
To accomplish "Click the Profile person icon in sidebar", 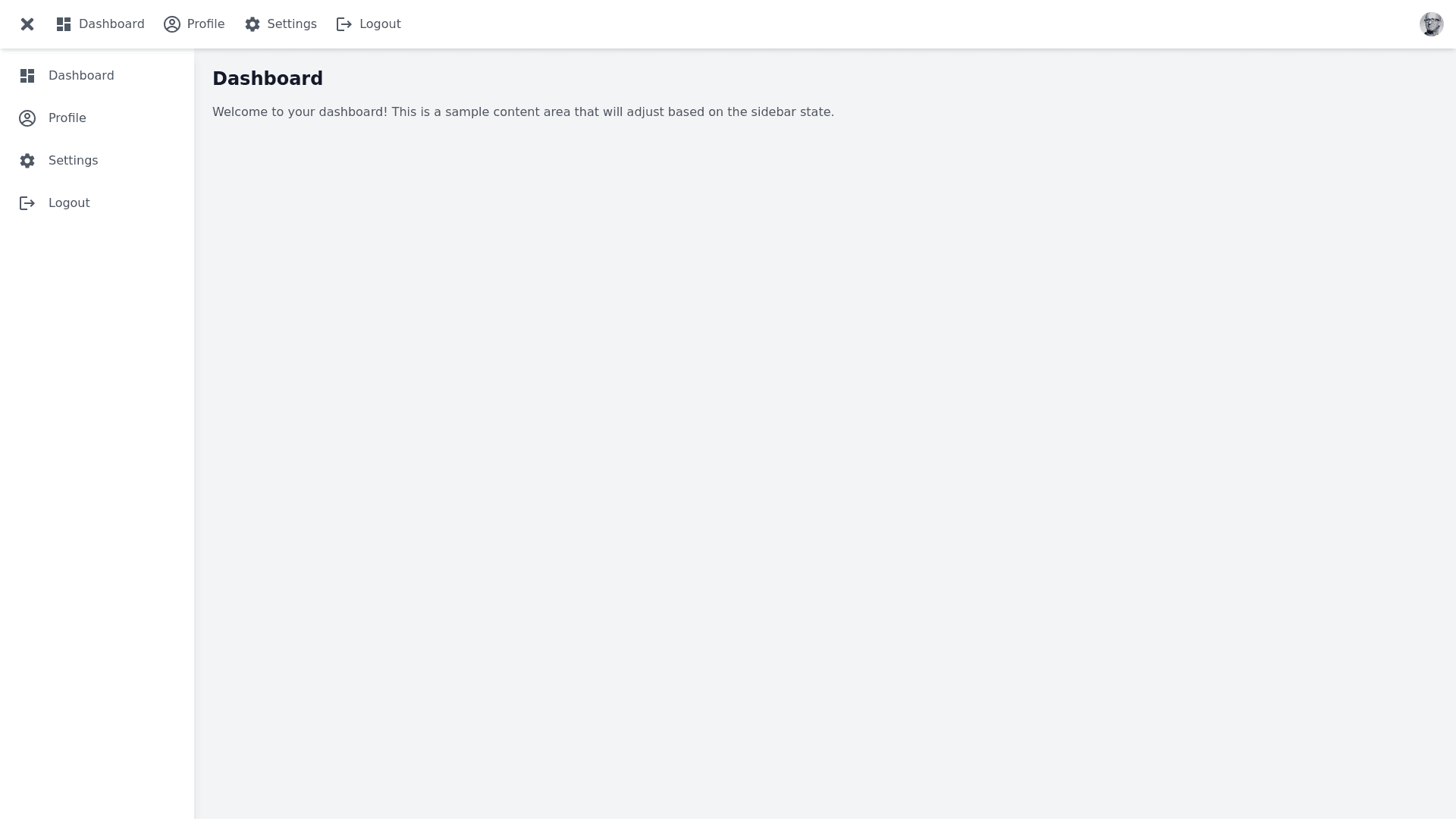I will coord(27,118).
